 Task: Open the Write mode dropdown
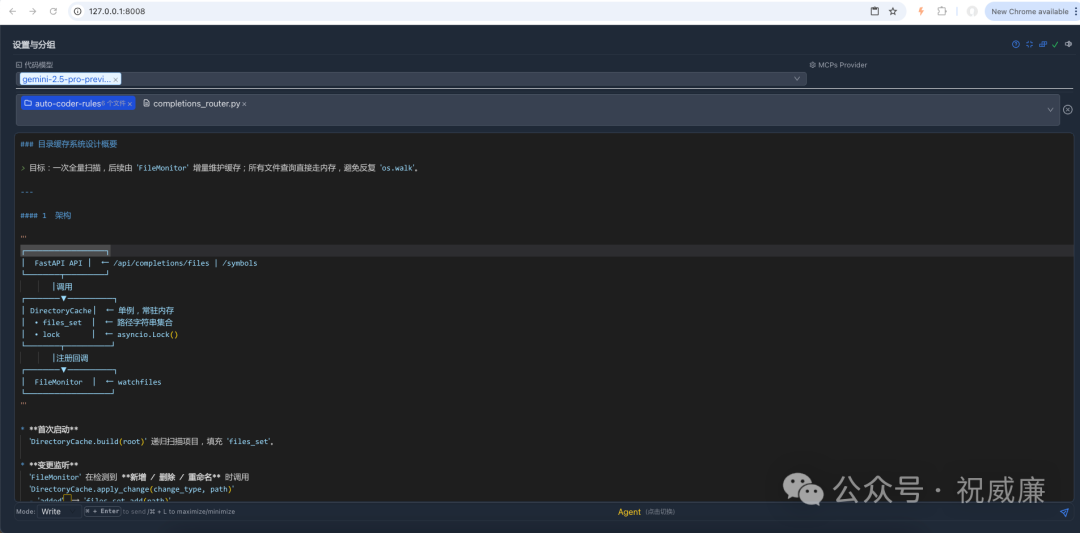tap(58, 512)
